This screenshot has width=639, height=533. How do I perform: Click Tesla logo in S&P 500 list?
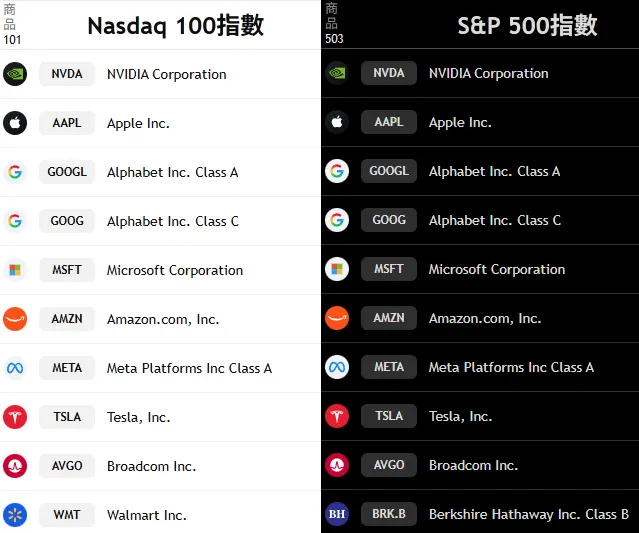point(337,416)
